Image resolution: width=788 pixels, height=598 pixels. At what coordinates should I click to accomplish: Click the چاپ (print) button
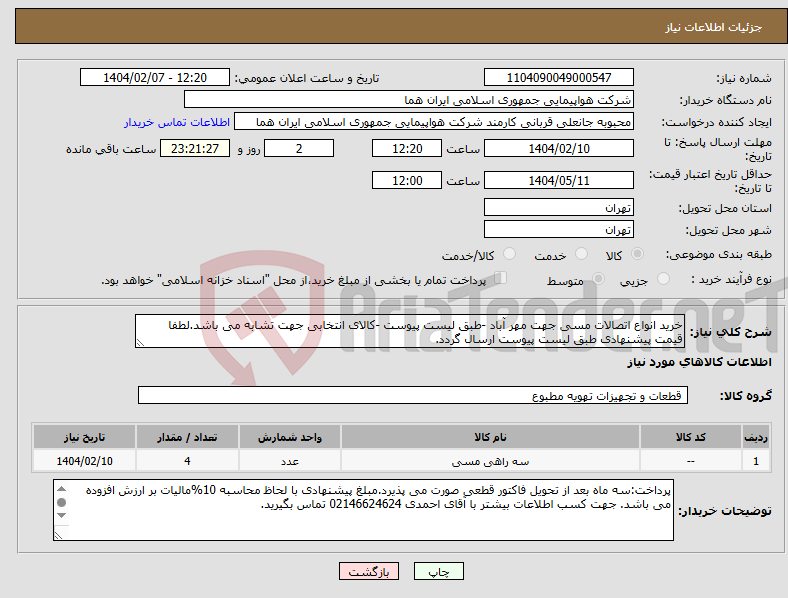tap(438, 571)
